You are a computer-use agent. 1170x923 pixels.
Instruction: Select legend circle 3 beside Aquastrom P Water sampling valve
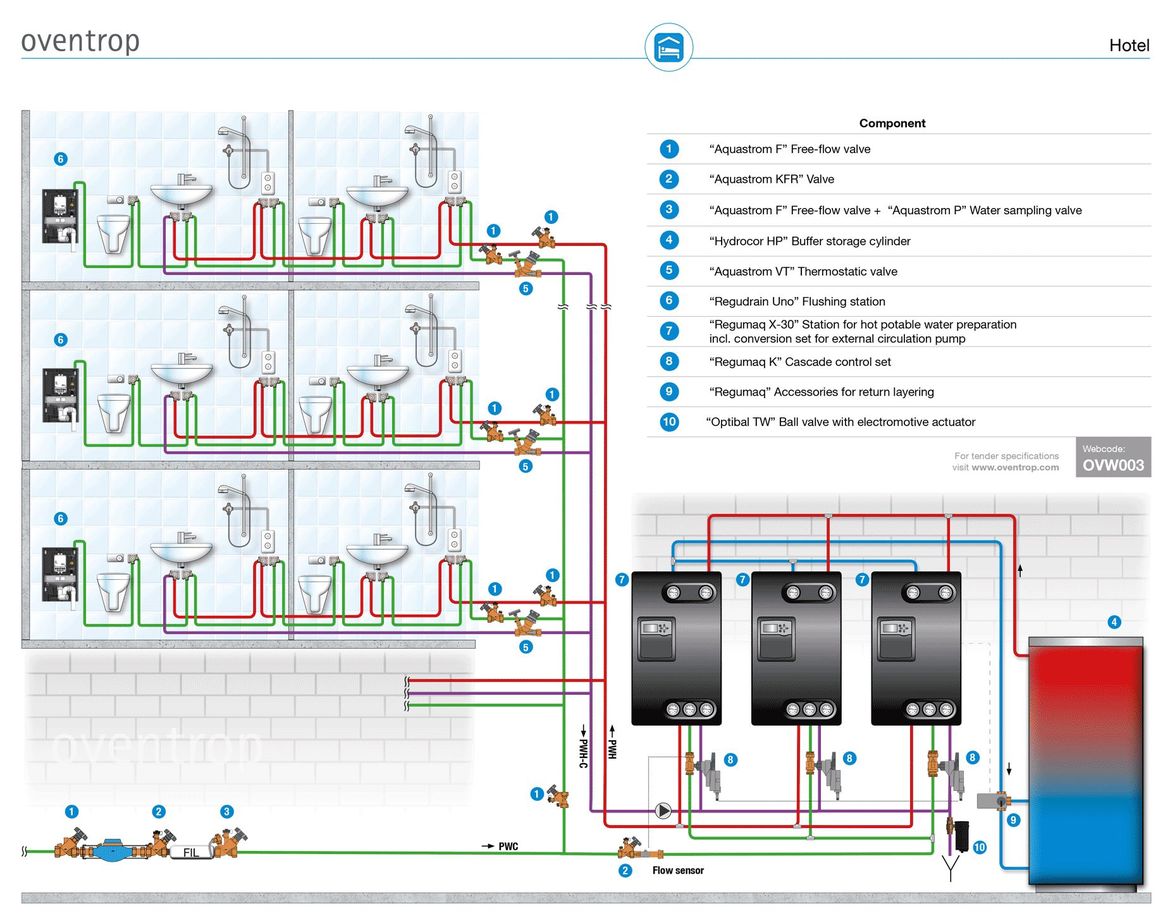tap(669, 210)
